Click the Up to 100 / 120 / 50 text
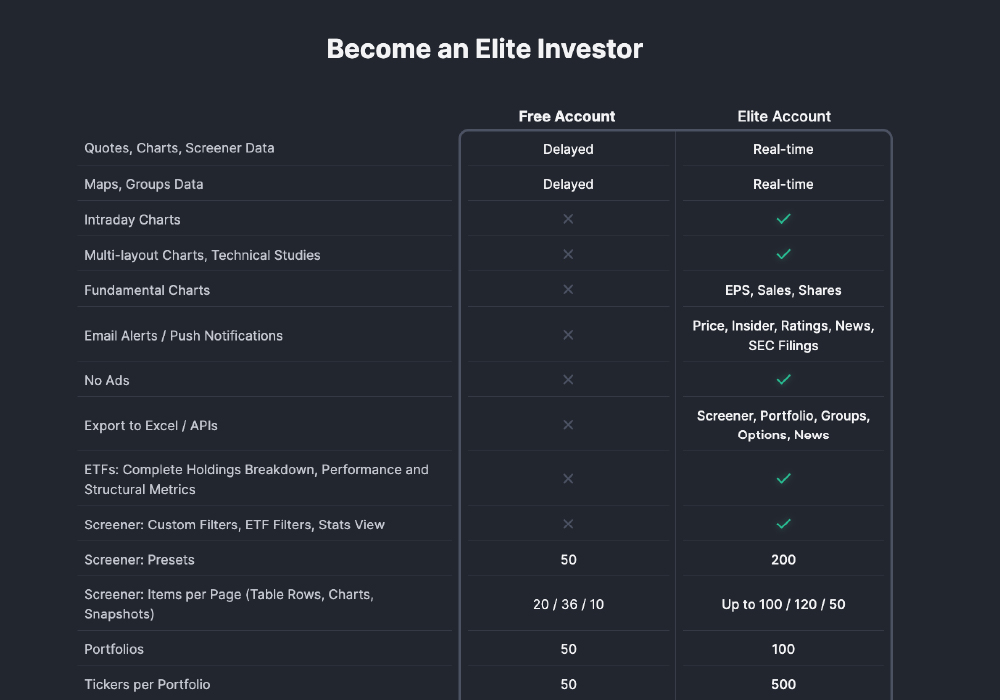 pyautogui.click(x=783, y=605)
